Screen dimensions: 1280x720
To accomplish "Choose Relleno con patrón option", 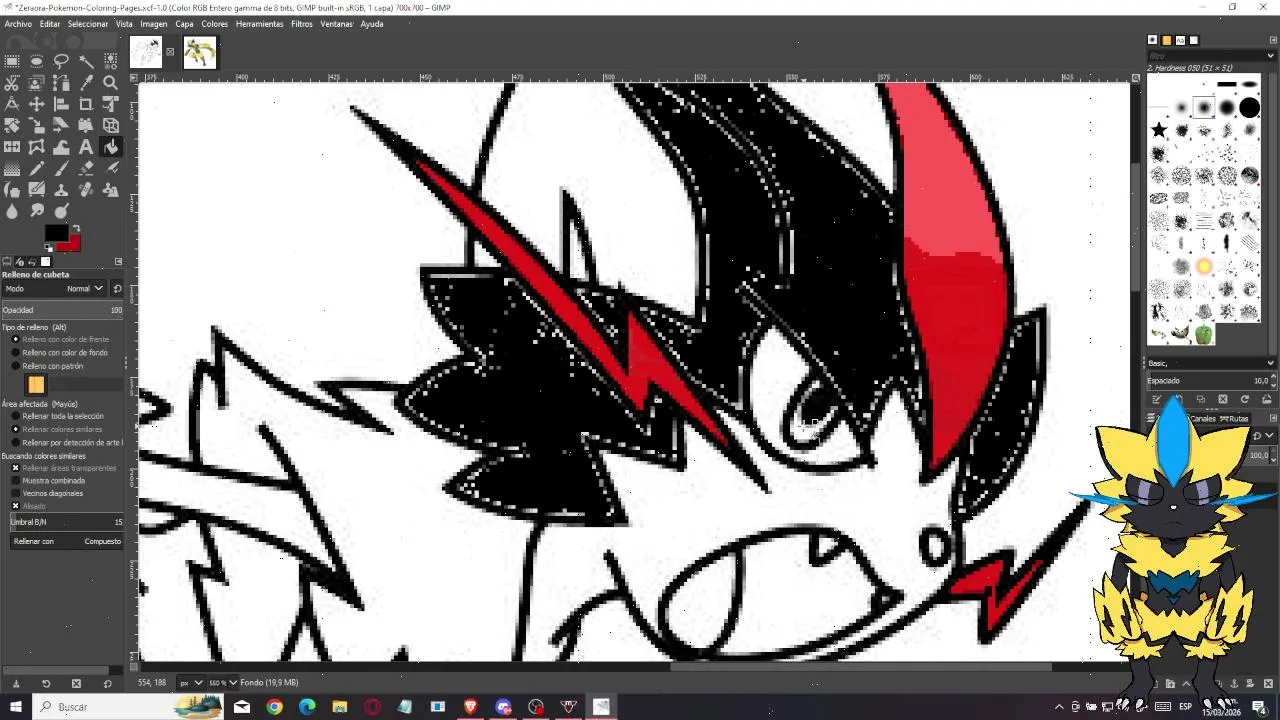I will tap(47, 366).
